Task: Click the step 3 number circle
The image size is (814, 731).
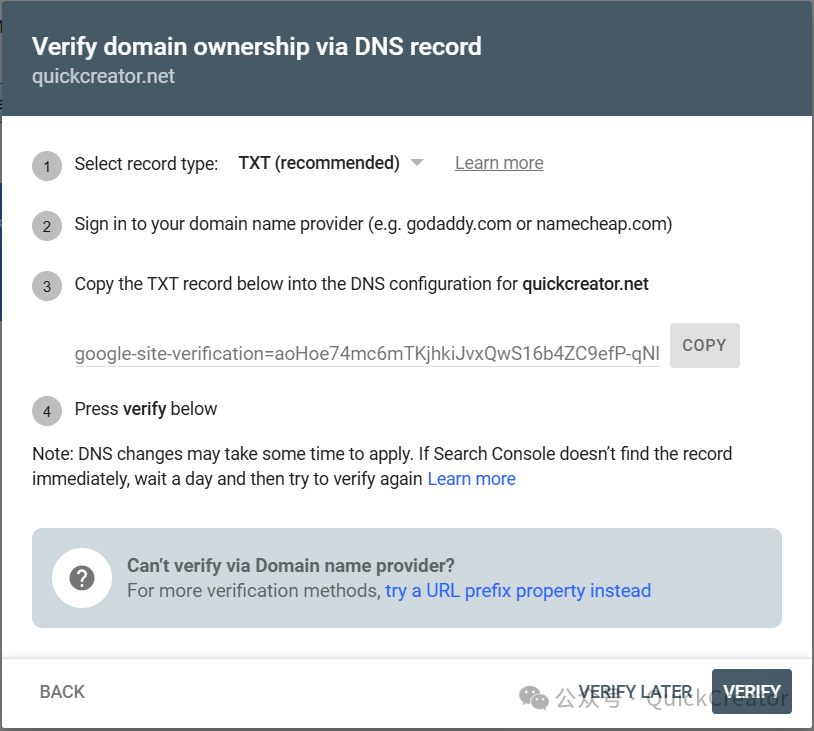Action: (47, 287)
